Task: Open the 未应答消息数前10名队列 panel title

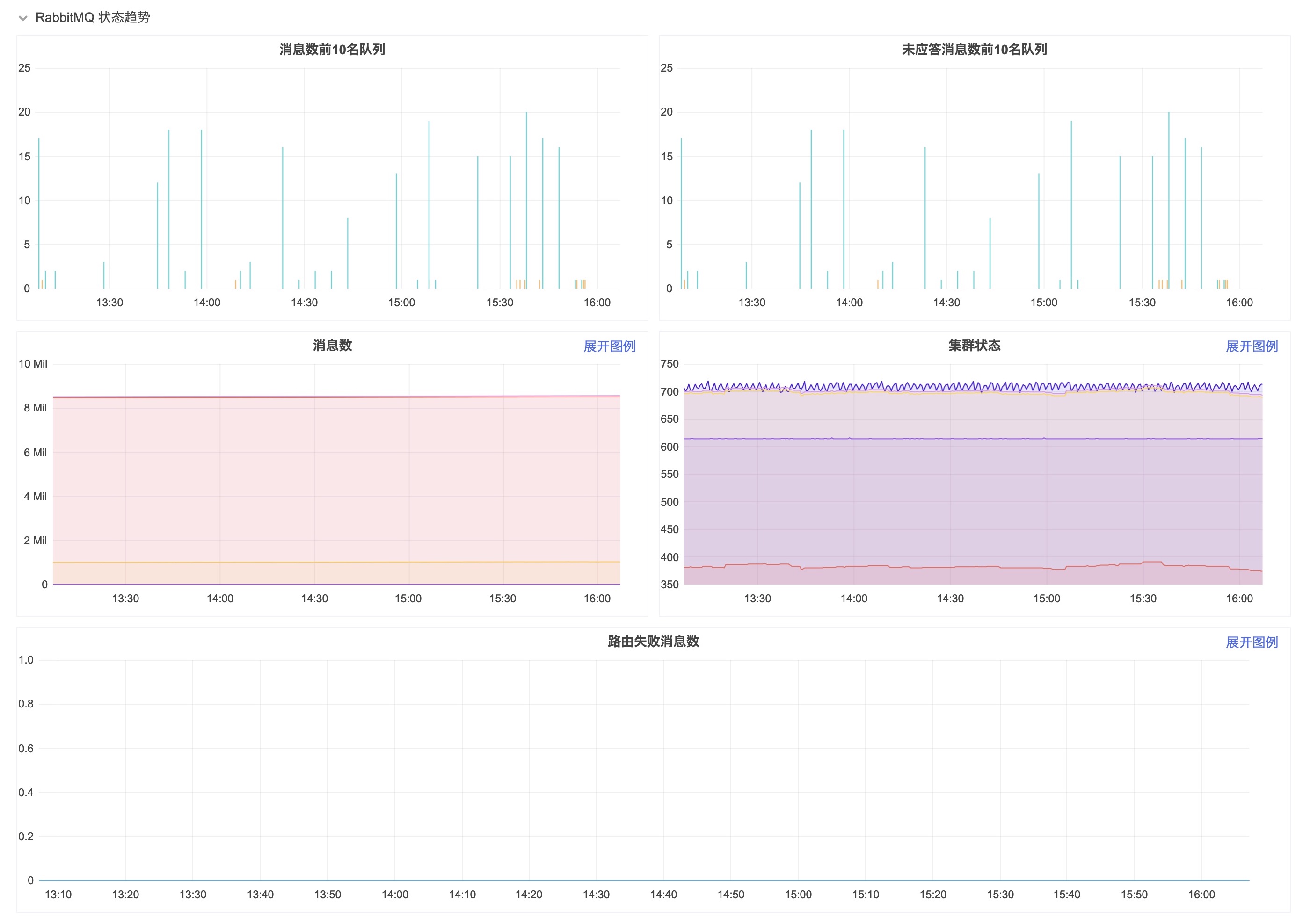Action: [974, 50]
